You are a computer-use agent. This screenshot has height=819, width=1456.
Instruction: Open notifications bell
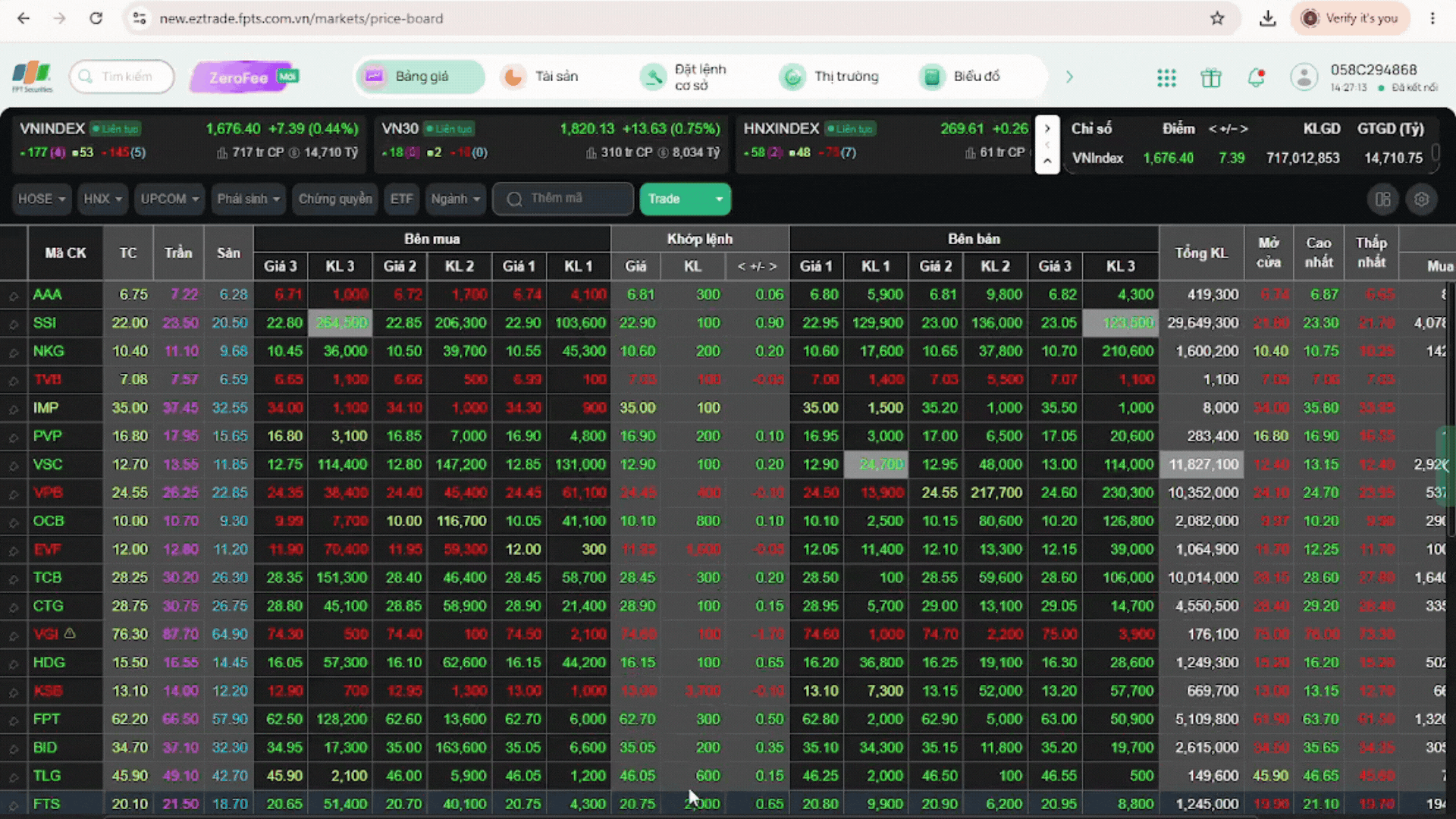click(x=1256, y=77)
